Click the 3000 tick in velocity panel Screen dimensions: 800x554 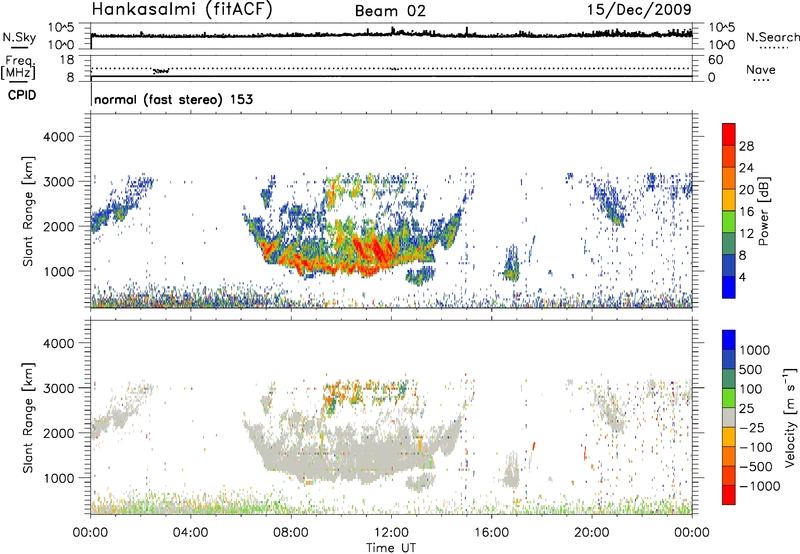(x=59, y=388)
